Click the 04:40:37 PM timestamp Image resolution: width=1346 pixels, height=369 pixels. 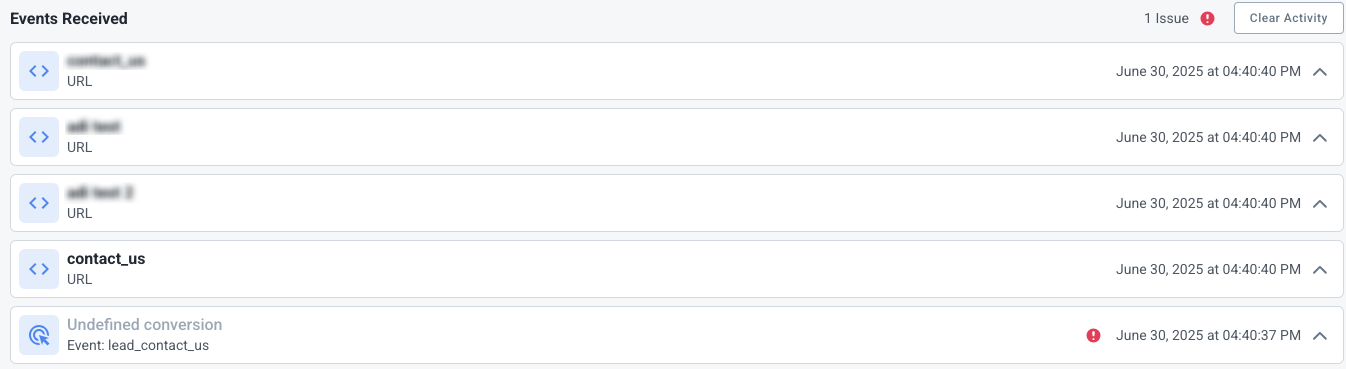coord(1208,335)
